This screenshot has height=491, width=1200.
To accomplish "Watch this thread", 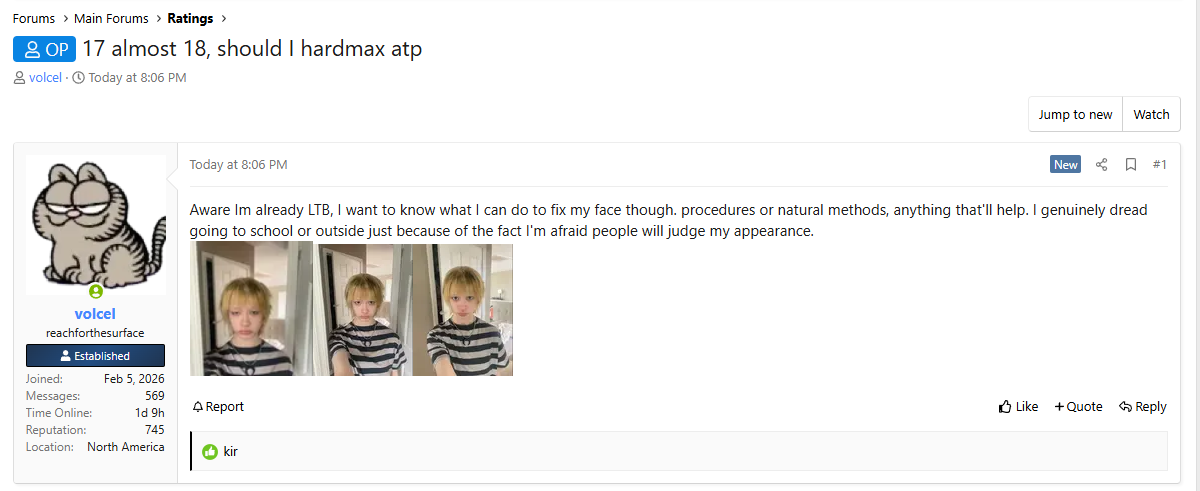I will [1151, 114].
